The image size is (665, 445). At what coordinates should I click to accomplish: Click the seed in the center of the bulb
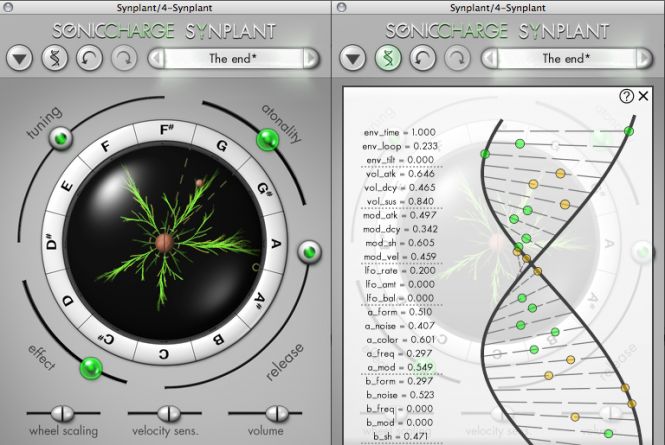pyautogui.click(x=164, y=243)
